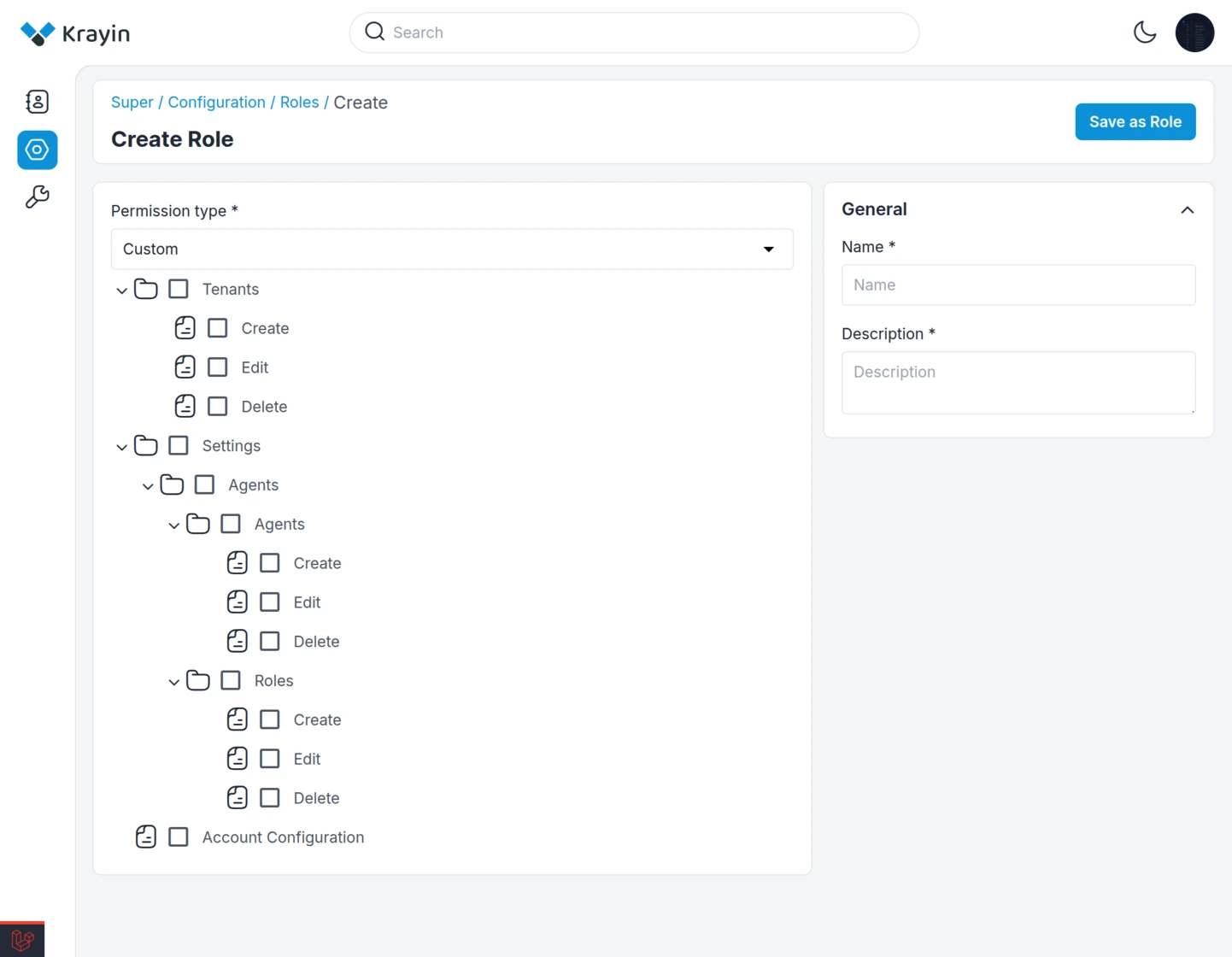Image resolution: width=1232 pixels, height=957 pixels.
Task: Tick the Roles folder checkbox
Action: pos(231,680)
